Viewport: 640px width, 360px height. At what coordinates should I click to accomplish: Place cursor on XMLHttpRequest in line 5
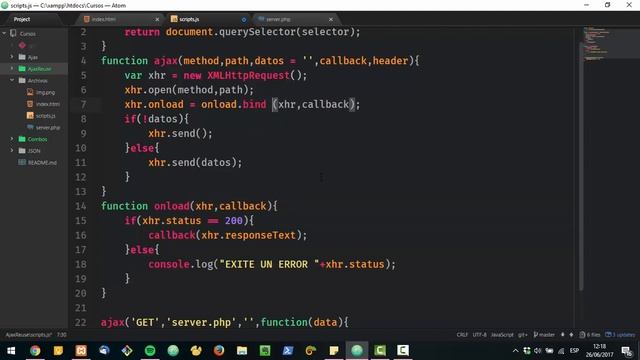pos(248,76)
